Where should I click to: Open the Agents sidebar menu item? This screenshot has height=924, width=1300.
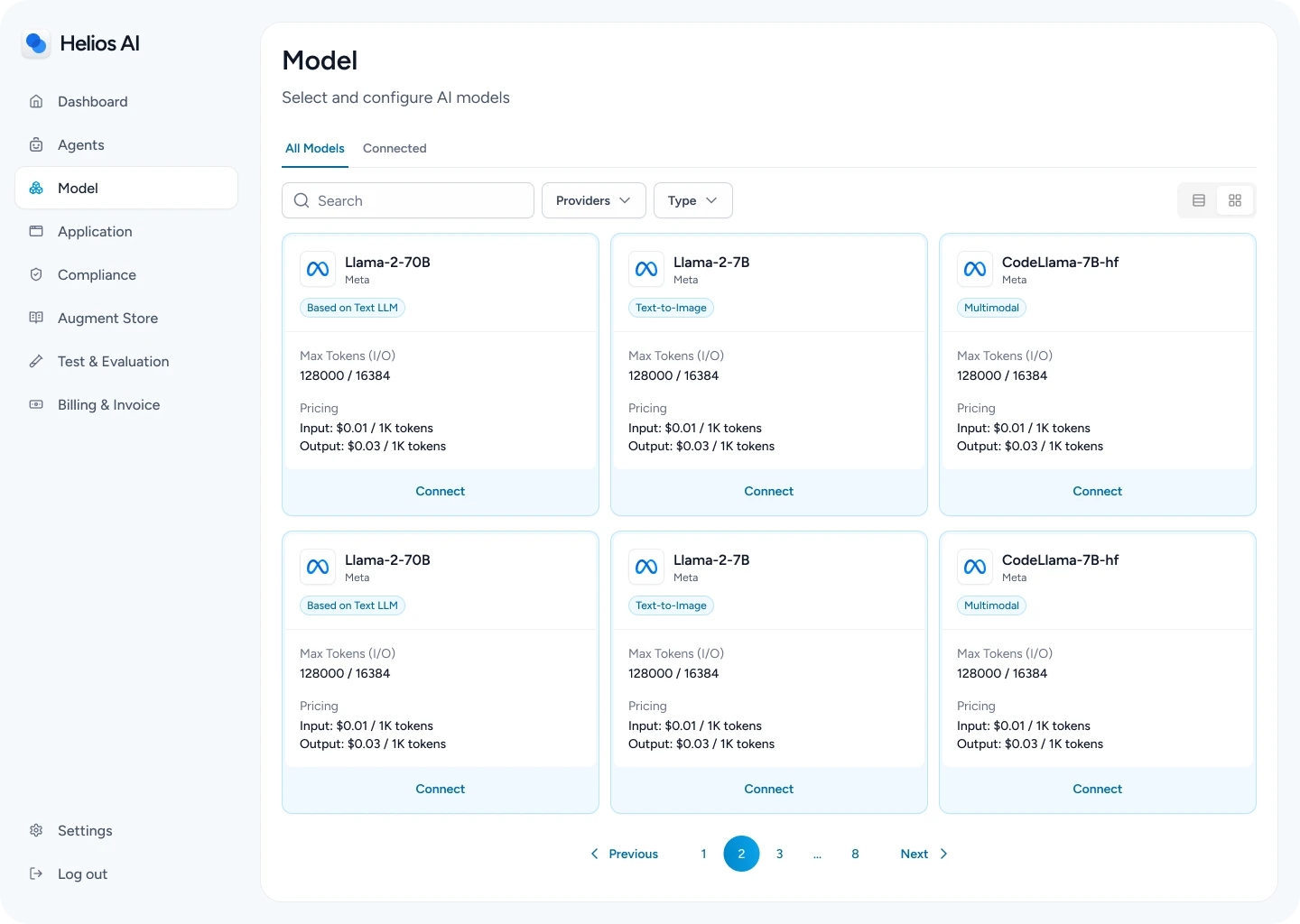tap(126, 144)
